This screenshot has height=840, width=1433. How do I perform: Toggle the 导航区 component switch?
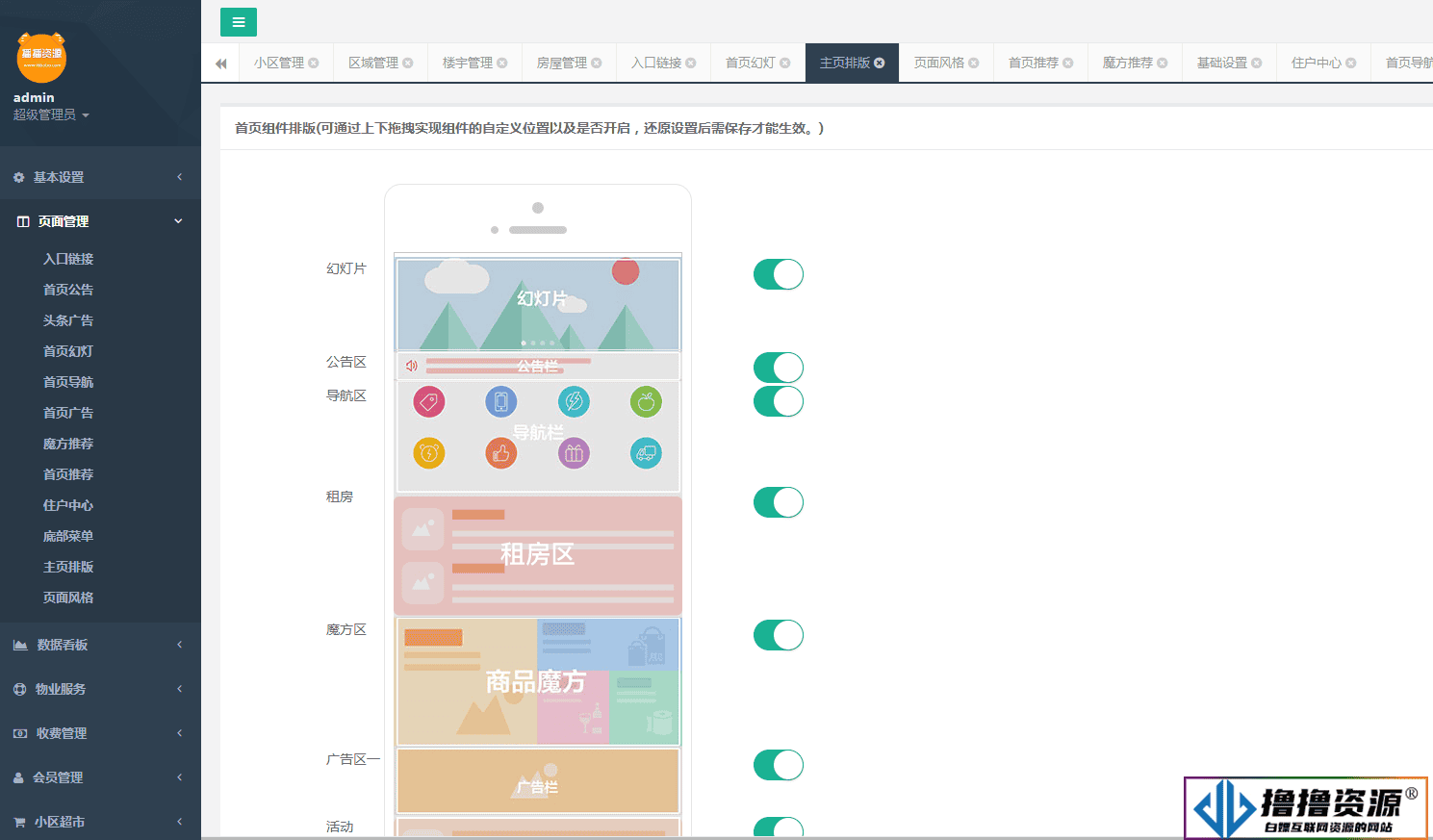pos(779,401)
